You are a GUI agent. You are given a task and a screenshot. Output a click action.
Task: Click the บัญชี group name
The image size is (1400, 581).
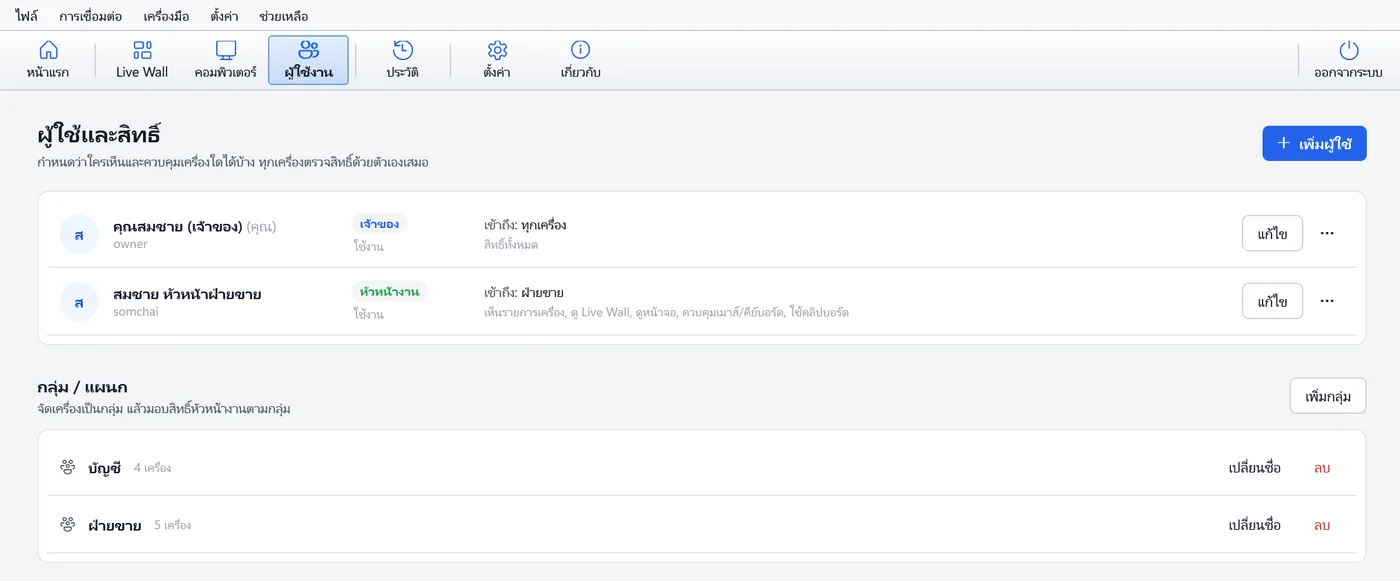point(104,467)
